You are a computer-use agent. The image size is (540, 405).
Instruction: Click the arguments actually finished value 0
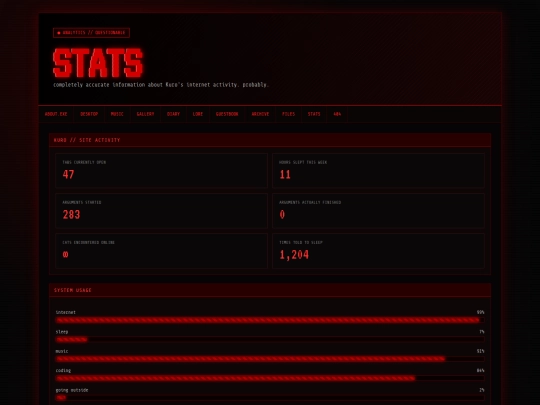(x=282, y=215)
